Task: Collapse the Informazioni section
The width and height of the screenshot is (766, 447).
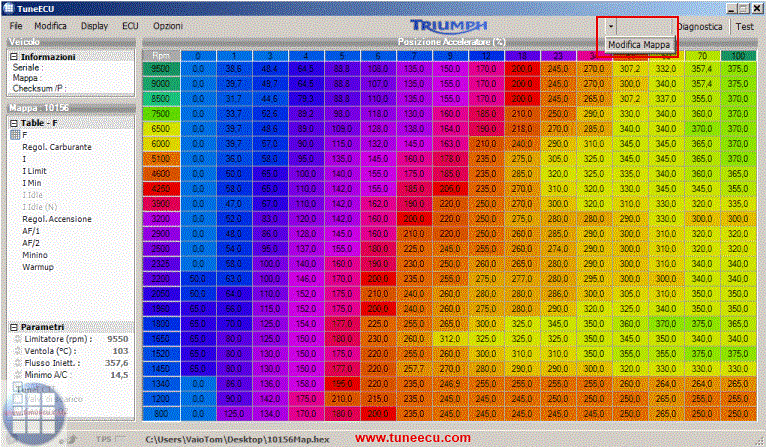Action: (x=14, y=57)
